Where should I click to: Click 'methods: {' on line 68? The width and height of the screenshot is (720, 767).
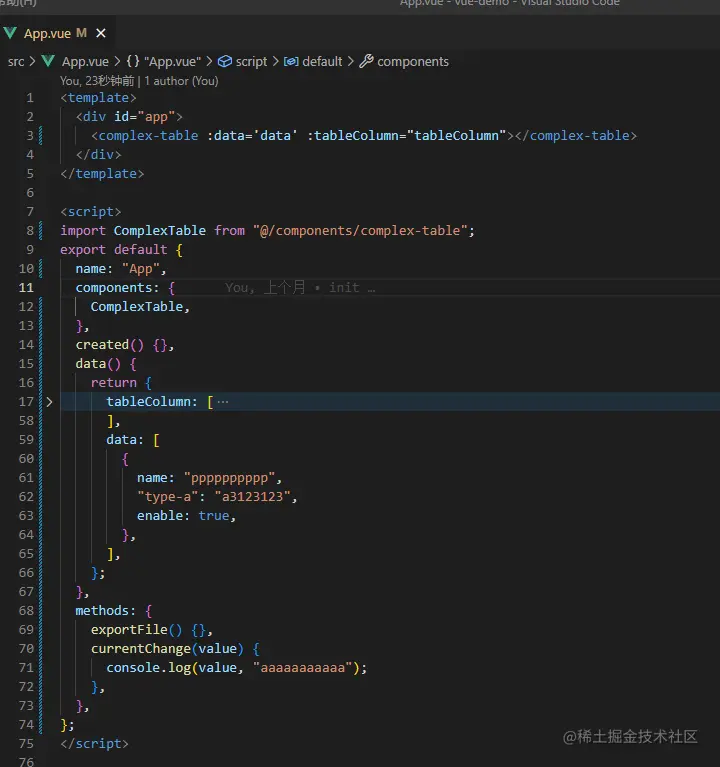pyautogui.click(x=113, y=610)
